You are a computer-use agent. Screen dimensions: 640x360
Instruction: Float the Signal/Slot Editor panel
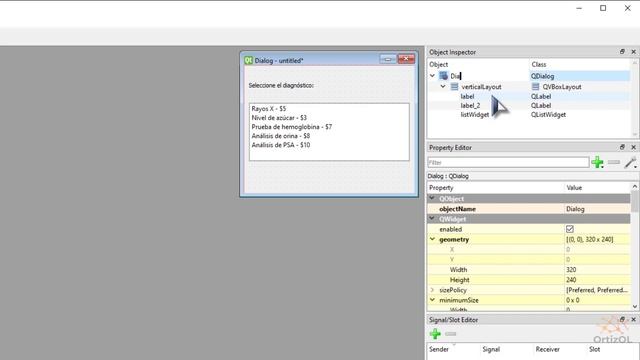click(622, 320)
